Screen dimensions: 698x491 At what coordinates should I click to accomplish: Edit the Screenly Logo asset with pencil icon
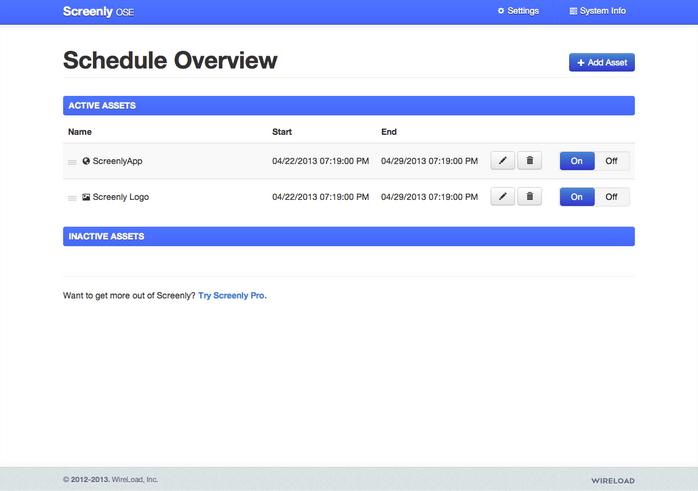[503, 196]
